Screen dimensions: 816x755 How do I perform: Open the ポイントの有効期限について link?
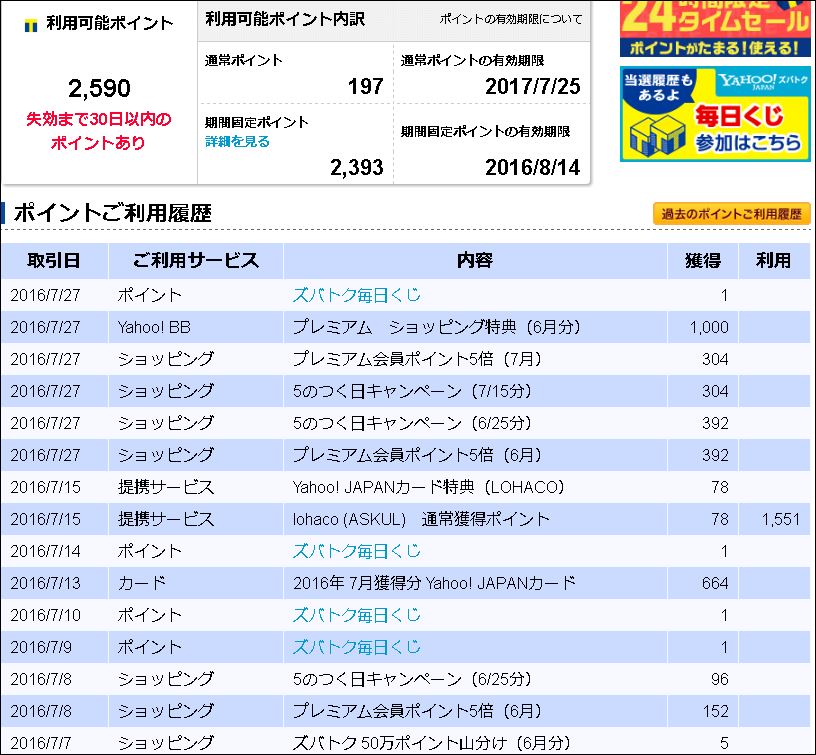click(511, 19)
